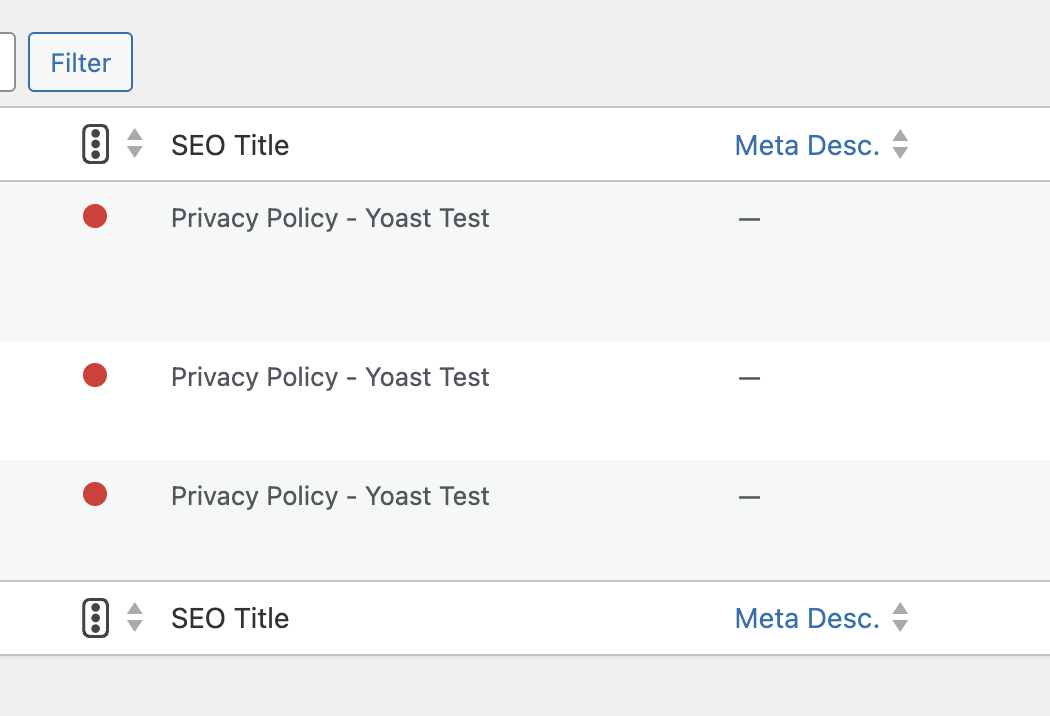1050x716 pixels.
Task: Click Meta Desc. link in table footer
Action: click(x=806, y=618)
